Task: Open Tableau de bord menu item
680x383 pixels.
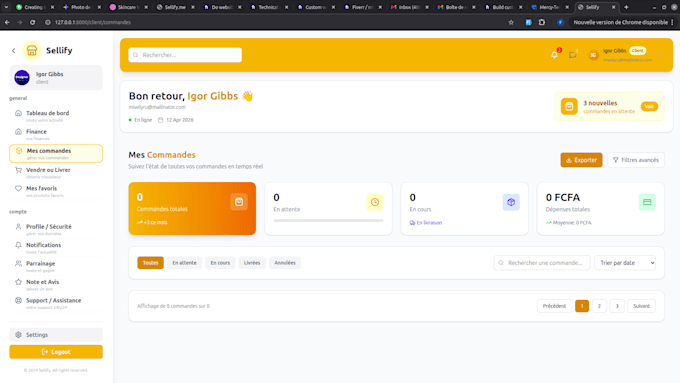Action: (56, 116)
